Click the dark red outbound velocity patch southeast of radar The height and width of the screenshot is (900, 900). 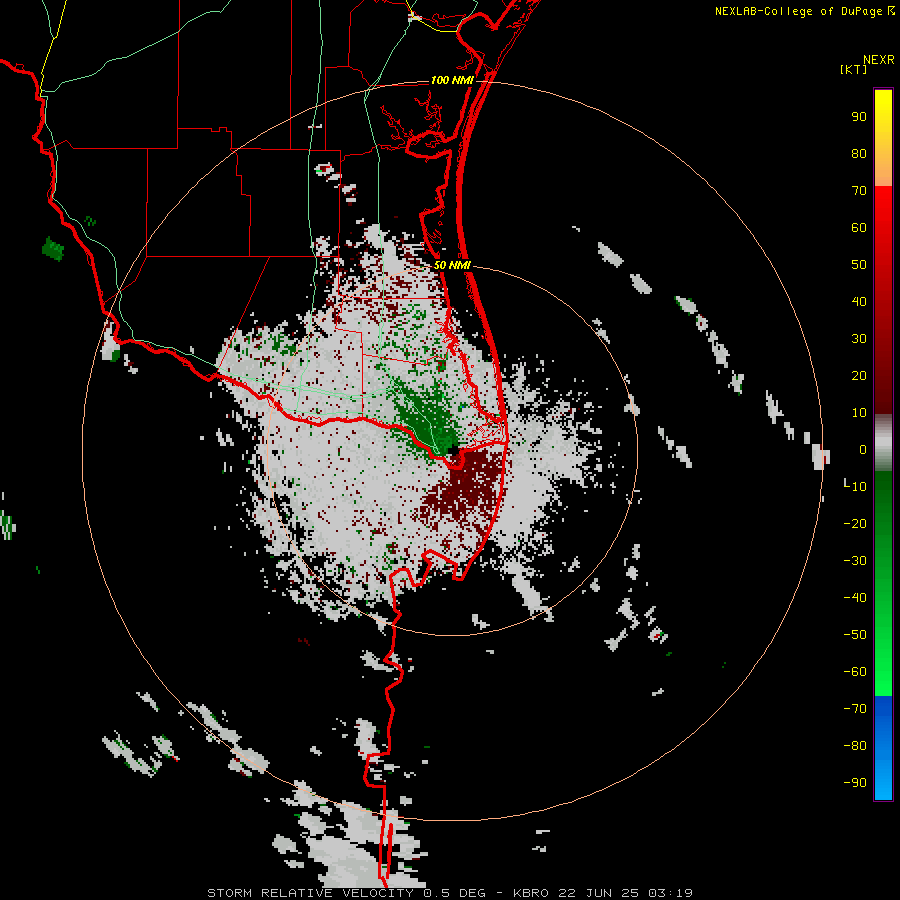[464, 488]
